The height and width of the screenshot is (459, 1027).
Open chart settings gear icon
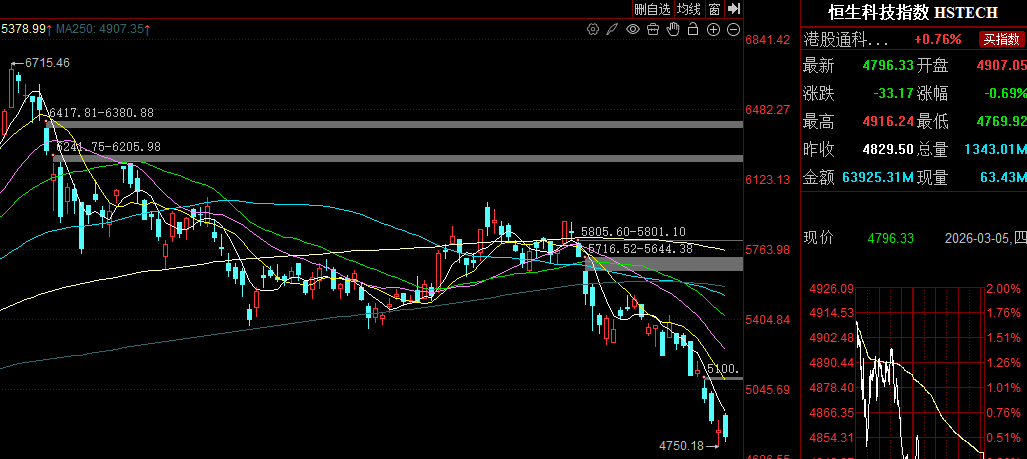click(x=593, y=29)
